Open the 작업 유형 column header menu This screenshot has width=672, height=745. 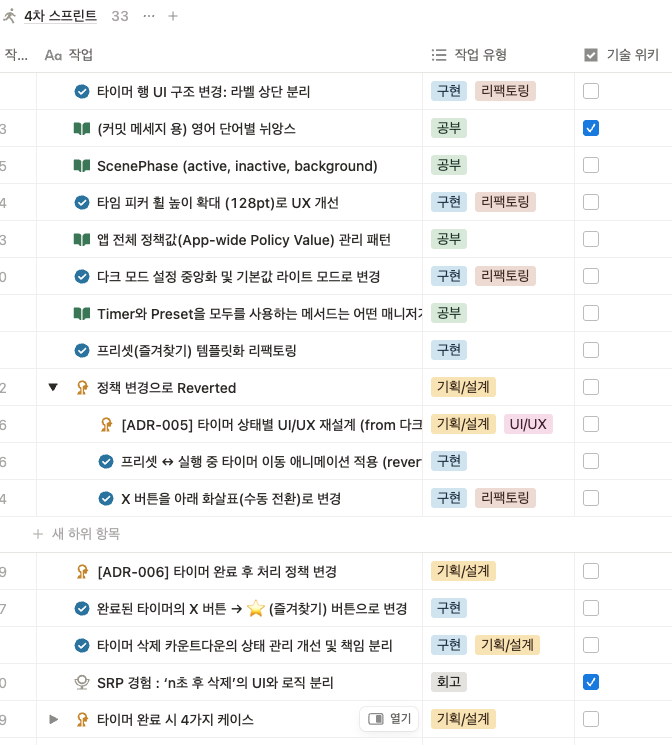coord(469,55)
